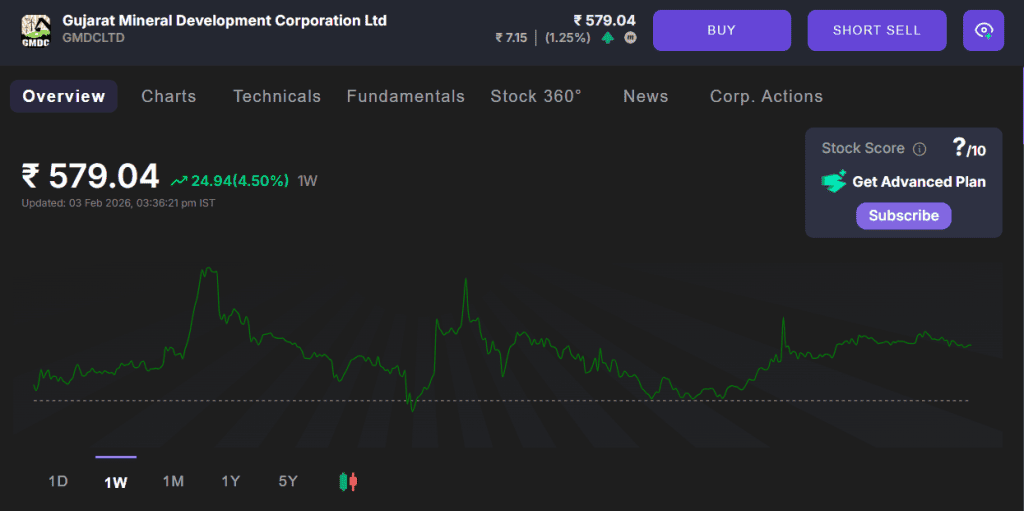Click the large ₹ 579.04 price
The image size is (1024, 511).
tap(90, 176)
